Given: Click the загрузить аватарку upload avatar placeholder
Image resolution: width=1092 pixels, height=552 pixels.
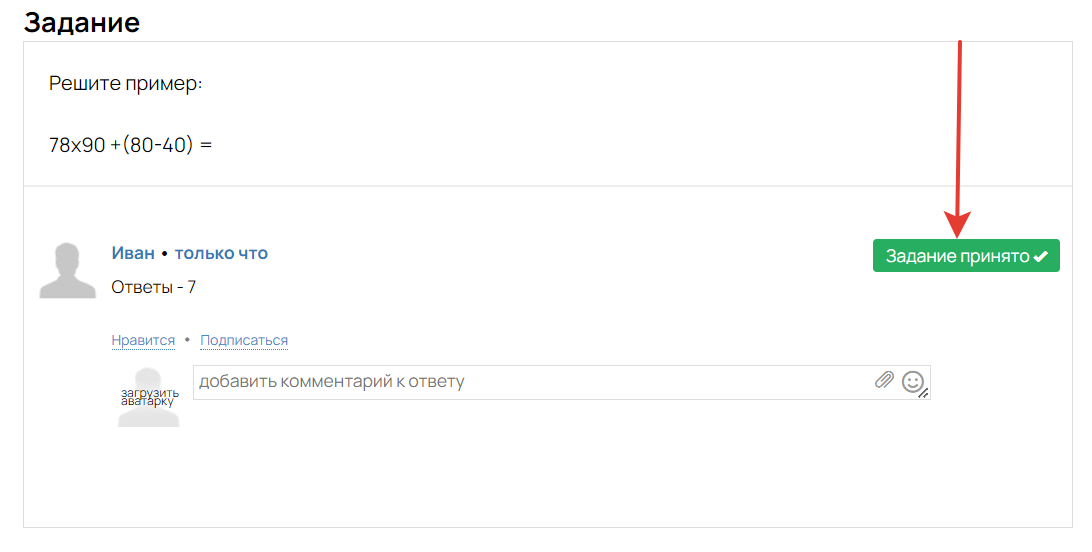Looking at the screenshot, I should pyautogui.click(x=148, y=397).
